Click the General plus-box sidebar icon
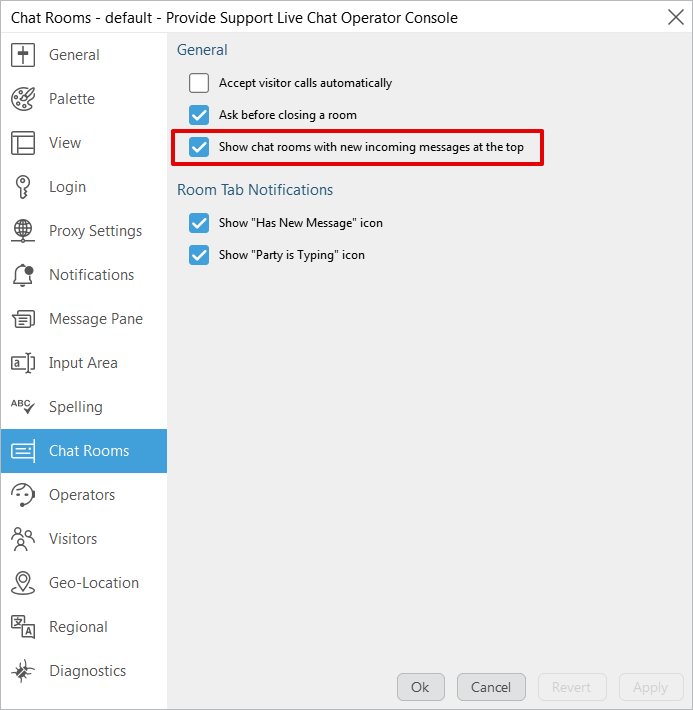The image size is (693, 710). [23, 55]
